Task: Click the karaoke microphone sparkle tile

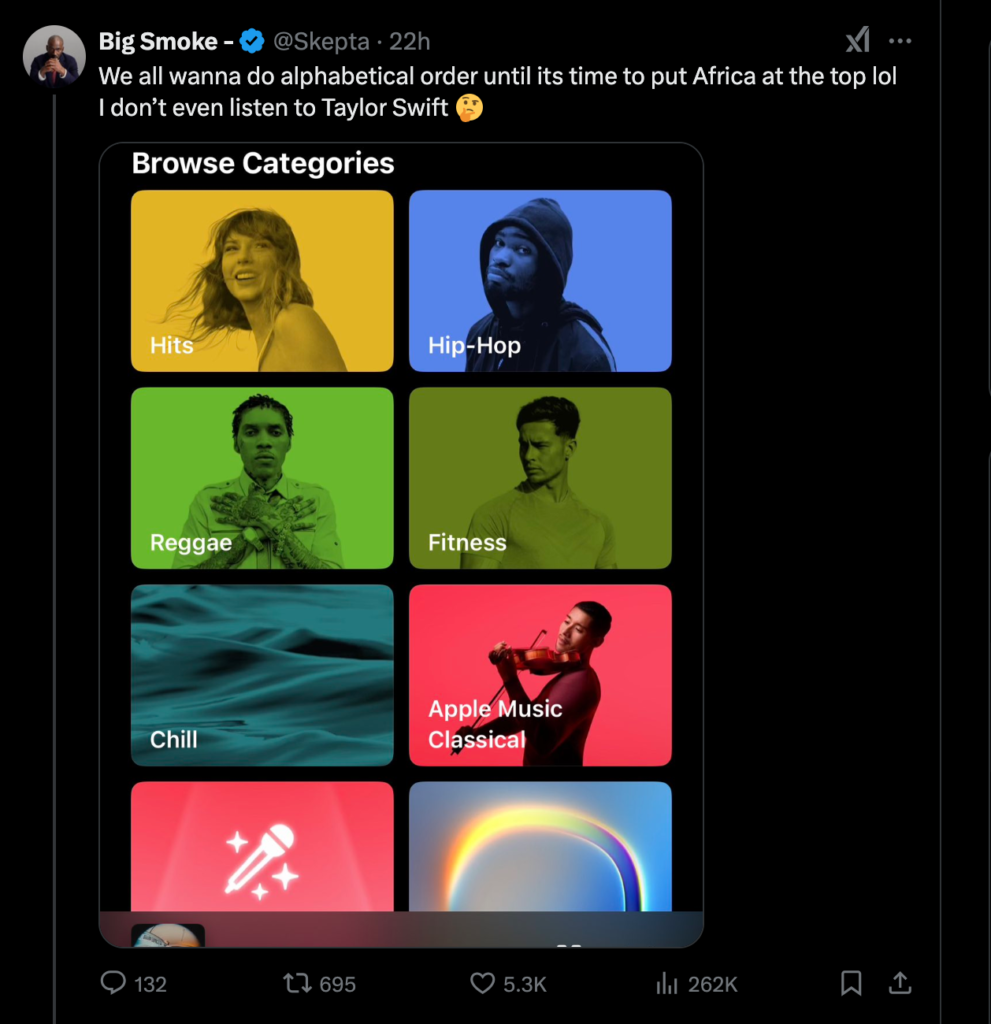Action: 262,850
